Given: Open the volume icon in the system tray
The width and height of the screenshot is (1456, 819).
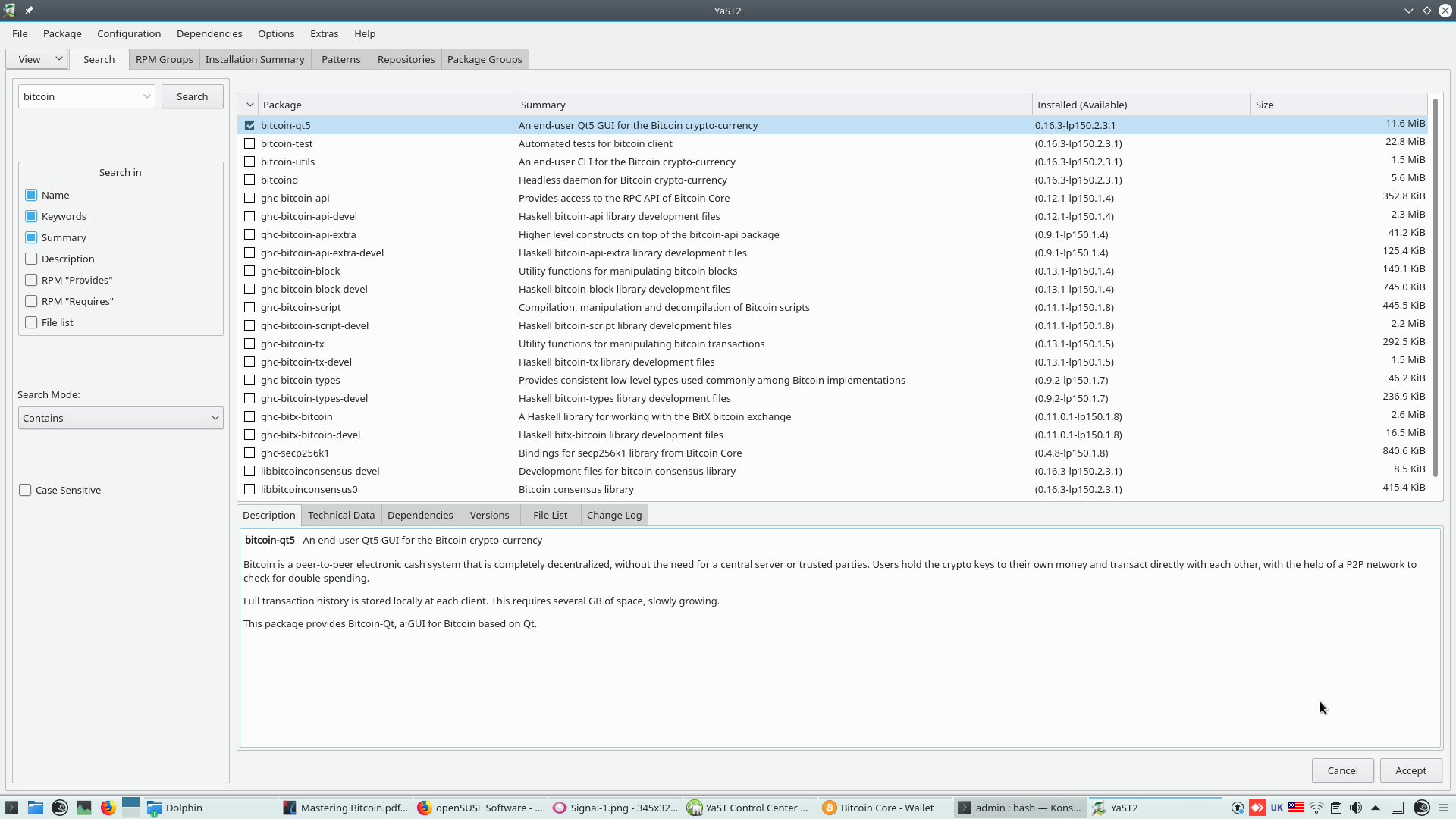Looking at the screenshot, I should [1356, 808].
